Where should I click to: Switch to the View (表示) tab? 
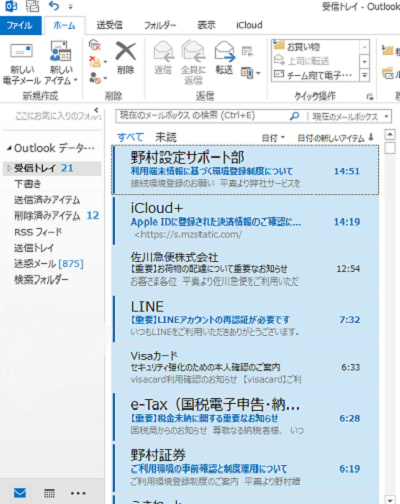click(x=206, y=25)
